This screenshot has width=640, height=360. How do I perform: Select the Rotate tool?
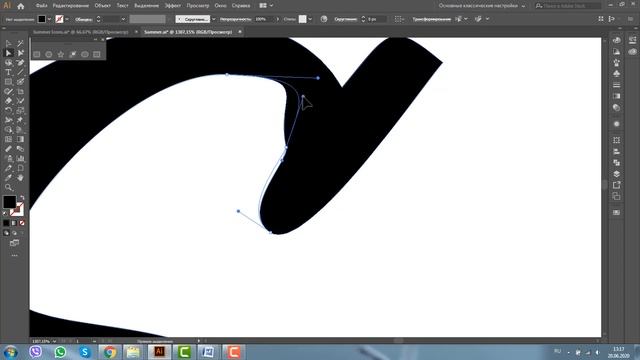point(9,110)
